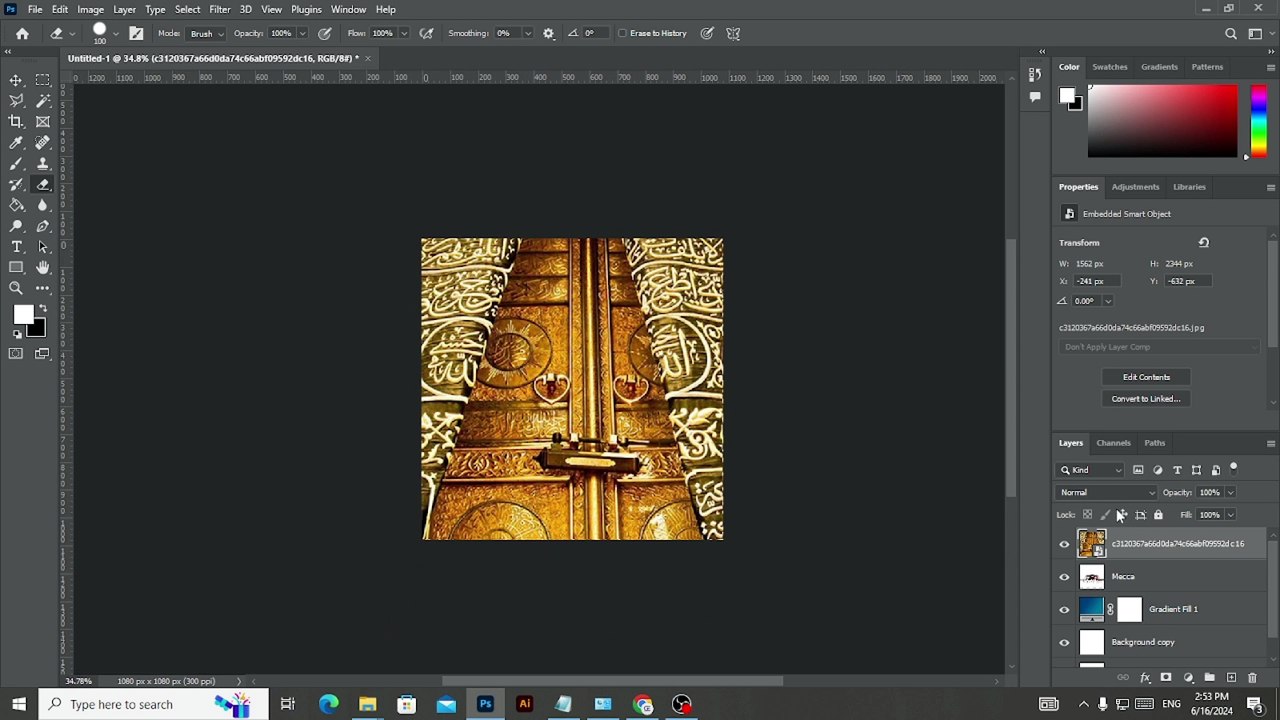Select the Hand tool
The width and height of the screenshot is (1280, 720).
click(43, 267)
